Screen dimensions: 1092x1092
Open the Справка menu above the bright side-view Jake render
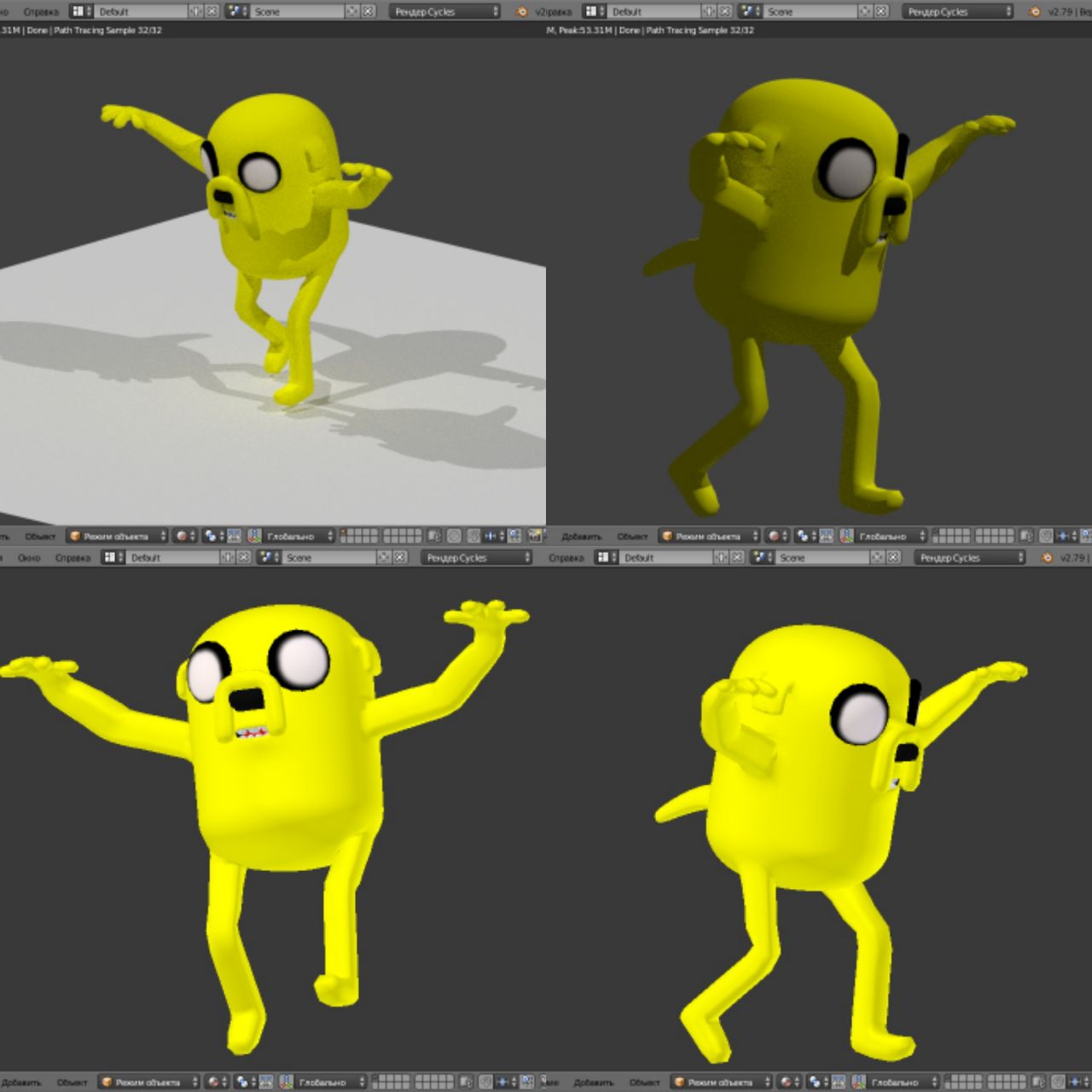(x=566, y=558)
